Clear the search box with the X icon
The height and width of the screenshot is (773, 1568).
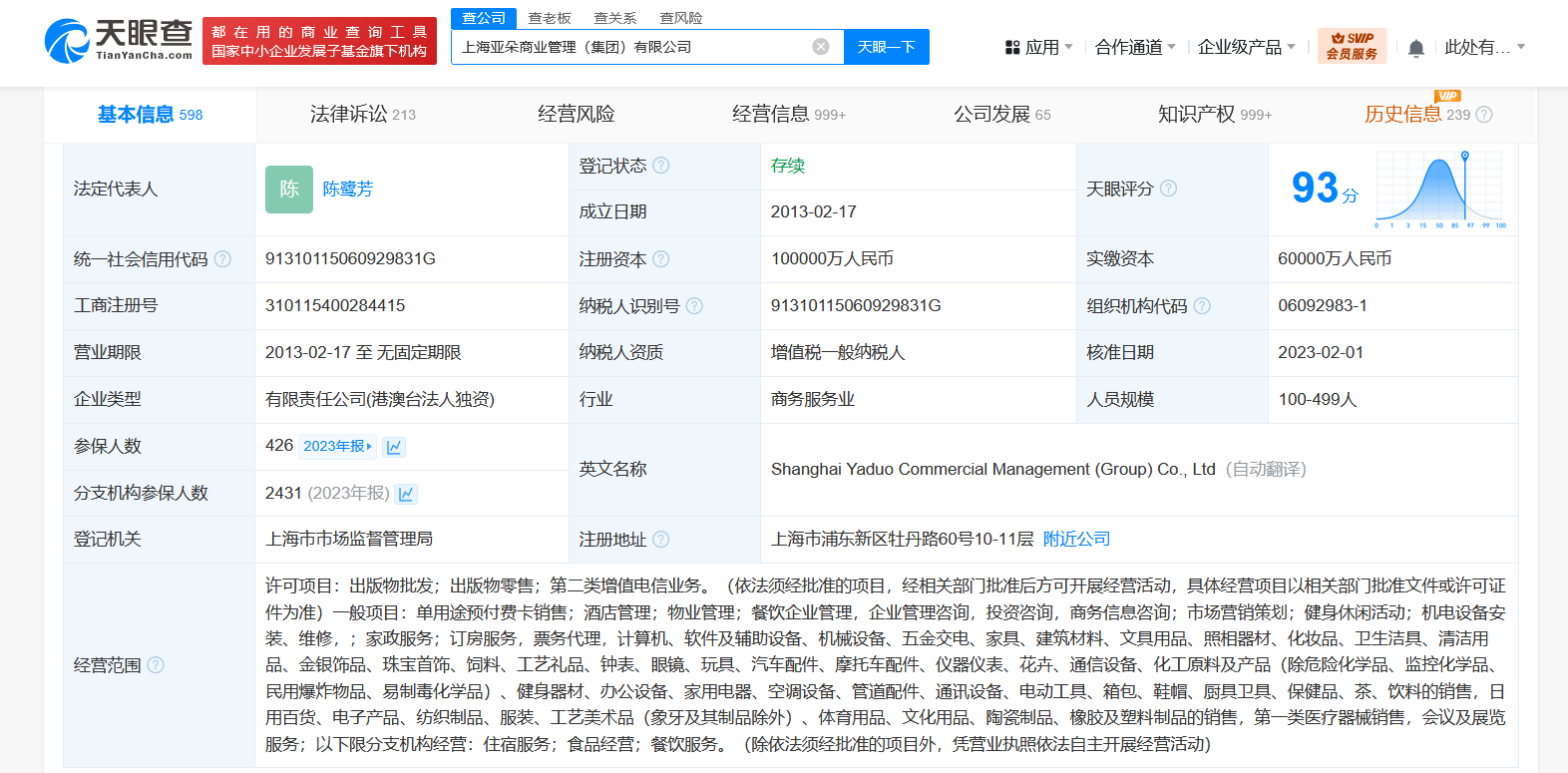tap(821, 47)
